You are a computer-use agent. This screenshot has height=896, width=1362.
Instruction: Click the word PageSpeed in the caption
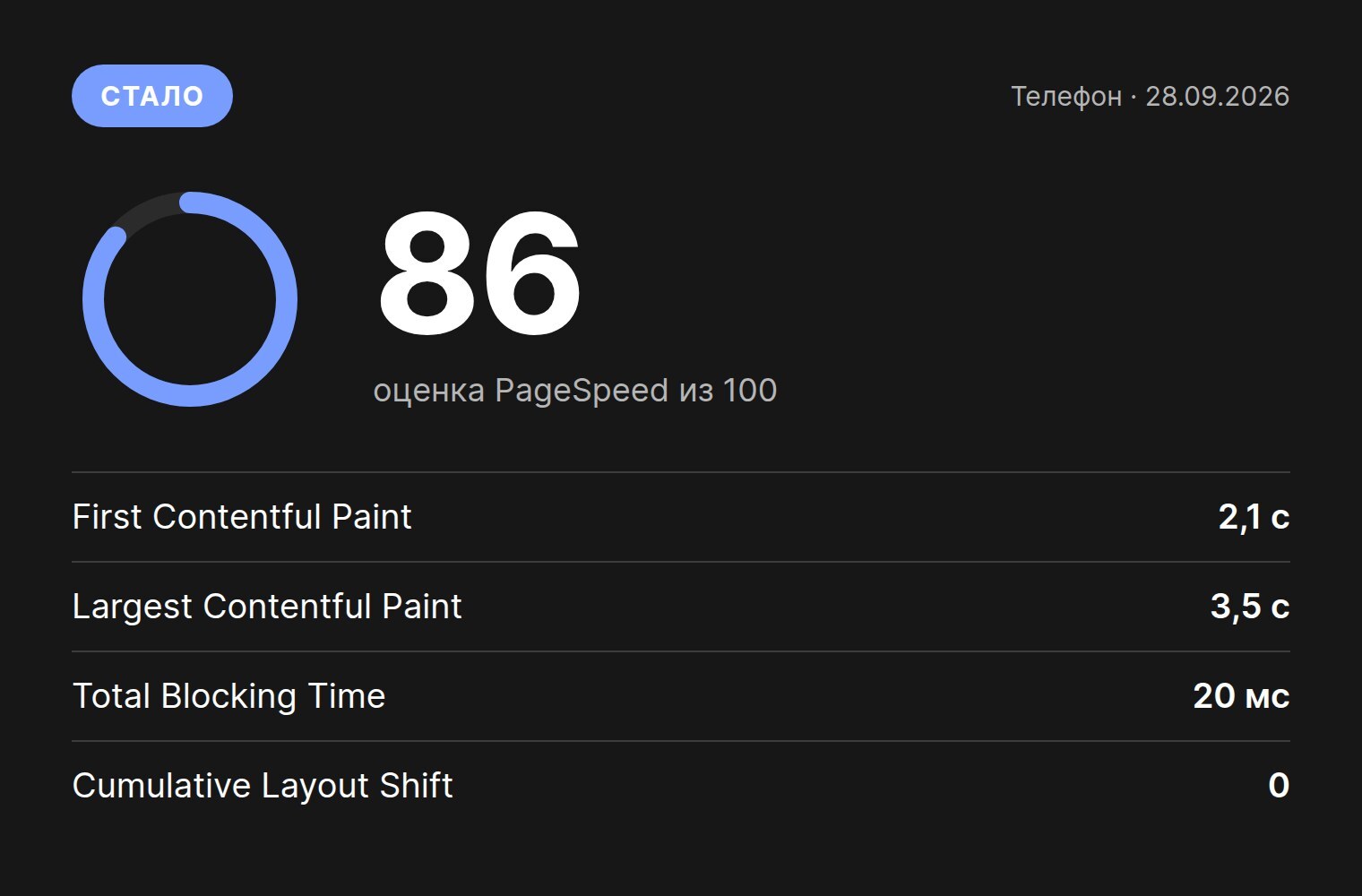coord(582,391)
